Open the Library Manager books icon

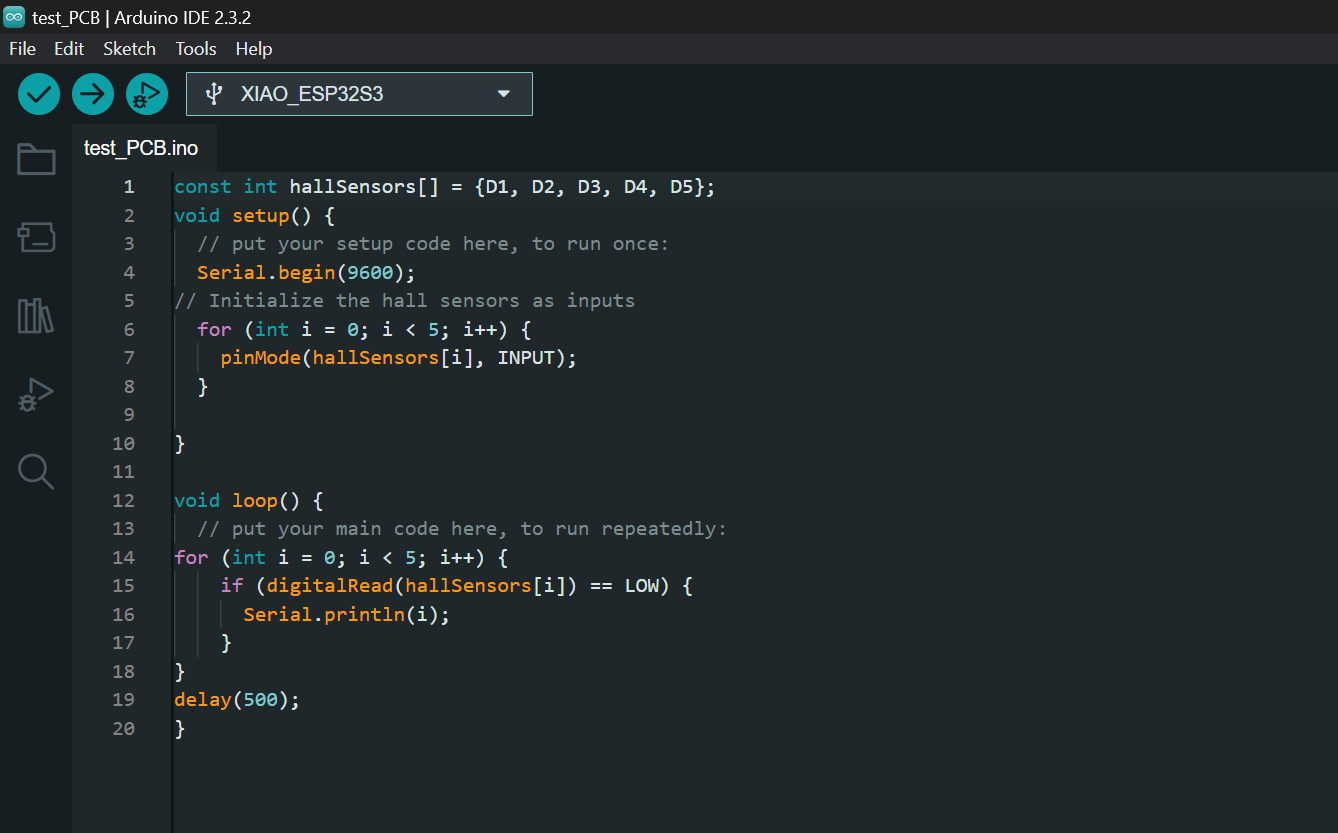point(36,315)
